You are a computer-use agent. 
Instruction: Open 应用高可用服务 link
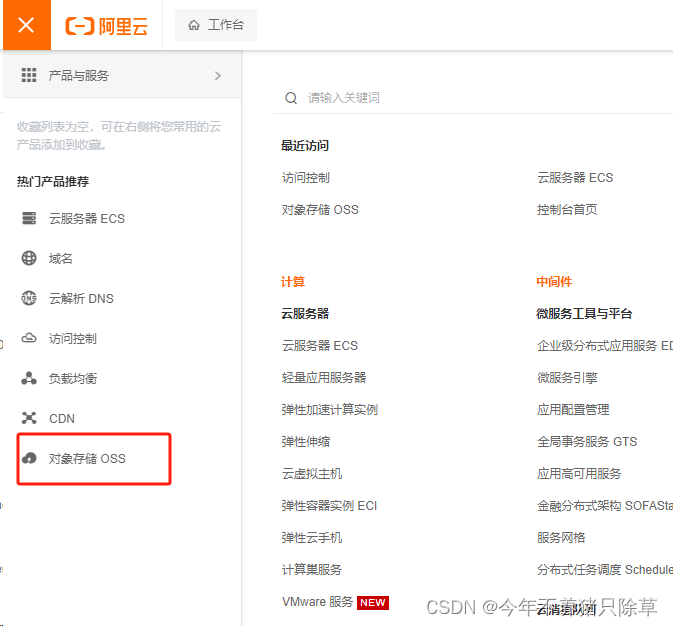coord(579,474)
